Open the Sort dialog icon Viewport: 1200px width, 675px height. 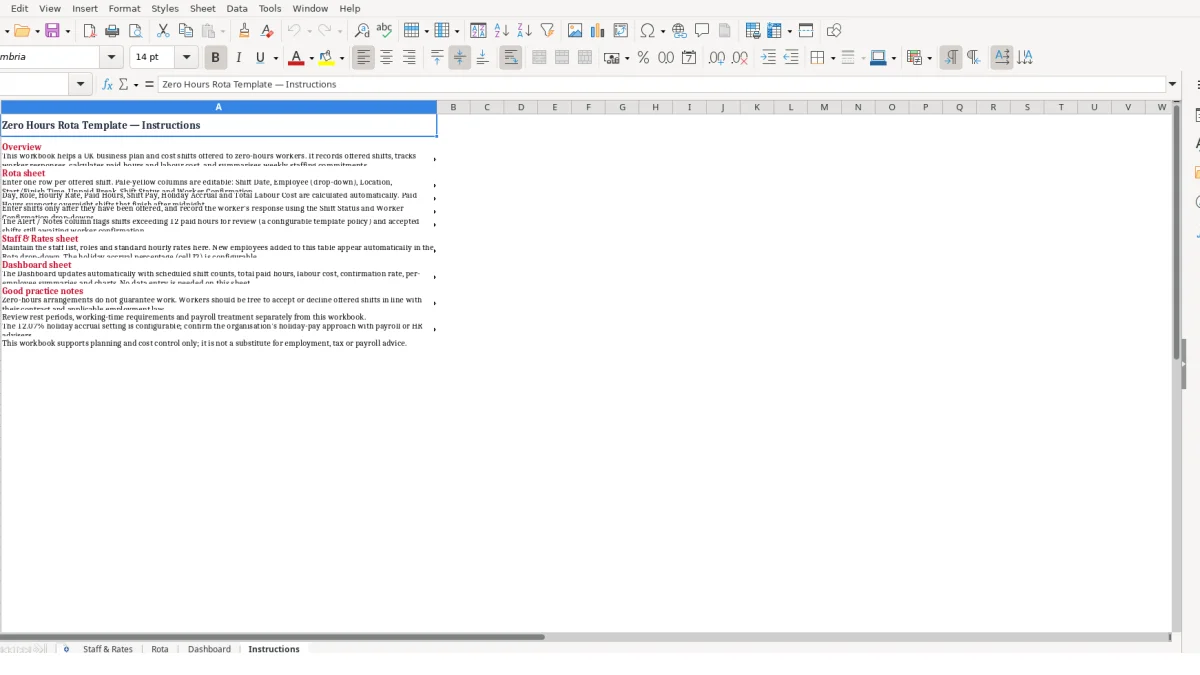tap(478, 31)
